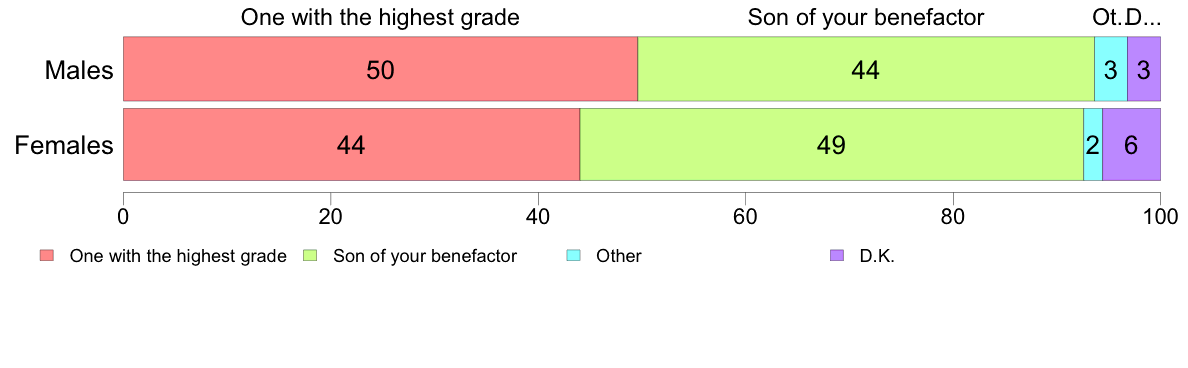Select the Males green bar segment labeled 44
Screen dimensions: 1188x368
click(x=866, y=69)
